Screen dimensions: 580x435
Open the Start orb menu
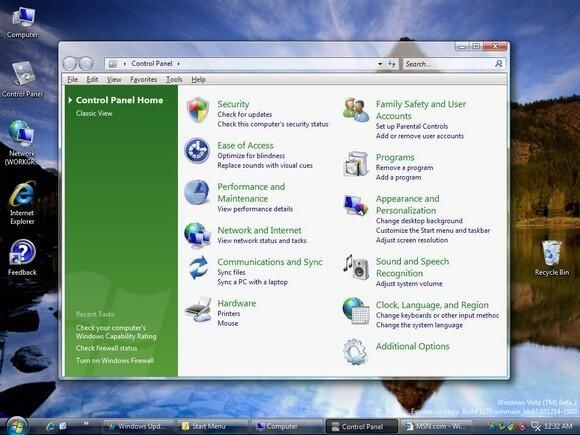(x=17, y=426)
